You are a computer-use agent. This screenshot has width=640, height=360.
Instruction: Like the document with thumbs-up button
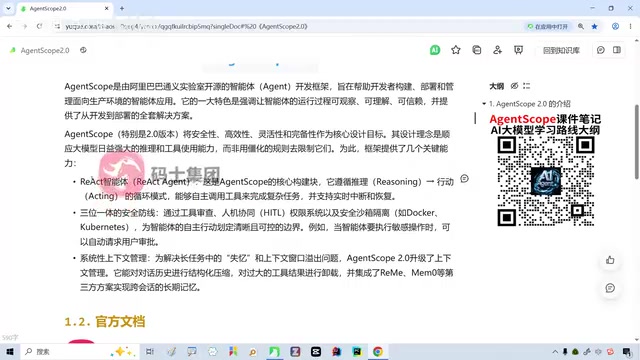point(610,260)
